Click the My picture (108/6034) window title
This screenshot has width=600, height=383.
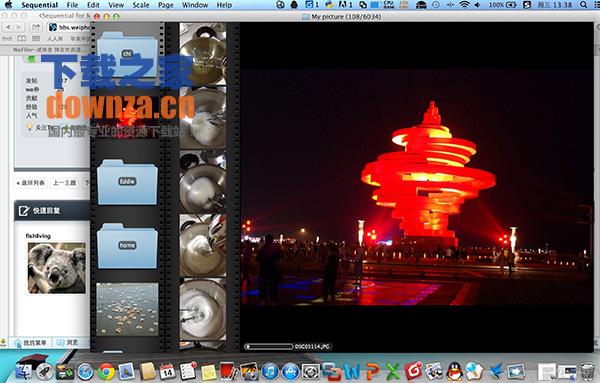tap(346, 16)
